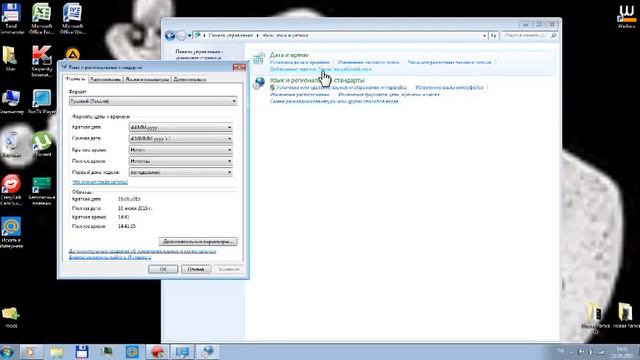The height and width of the screenshot is (360, 640).
Task: Switch to the Location tab
Action: point(105,79)
